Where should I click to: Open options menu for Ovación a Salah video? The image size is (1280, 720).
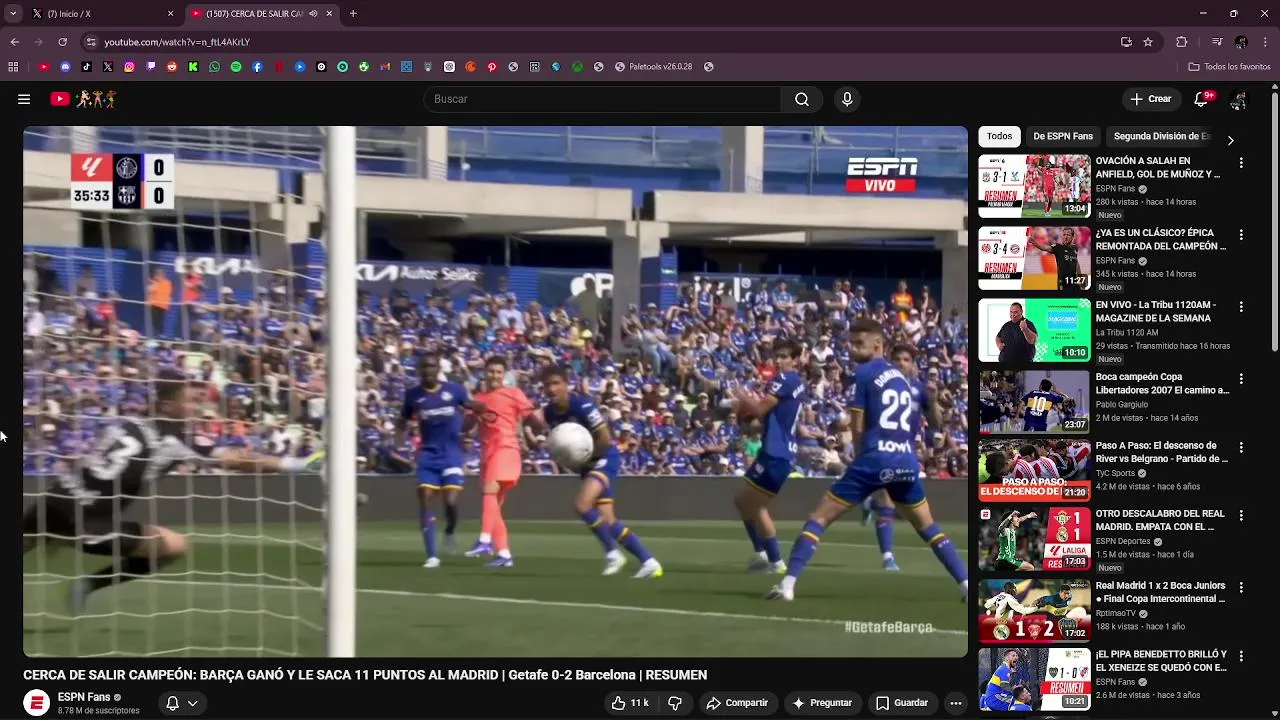(1241, 163)
